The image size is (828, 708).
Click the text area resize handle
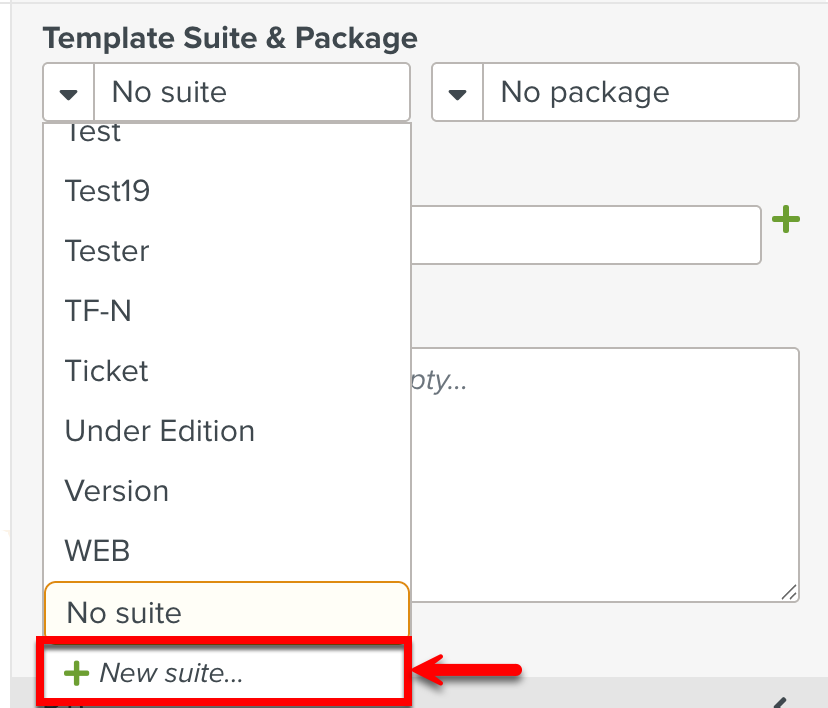pyautogui.click(x=790, y=592)
